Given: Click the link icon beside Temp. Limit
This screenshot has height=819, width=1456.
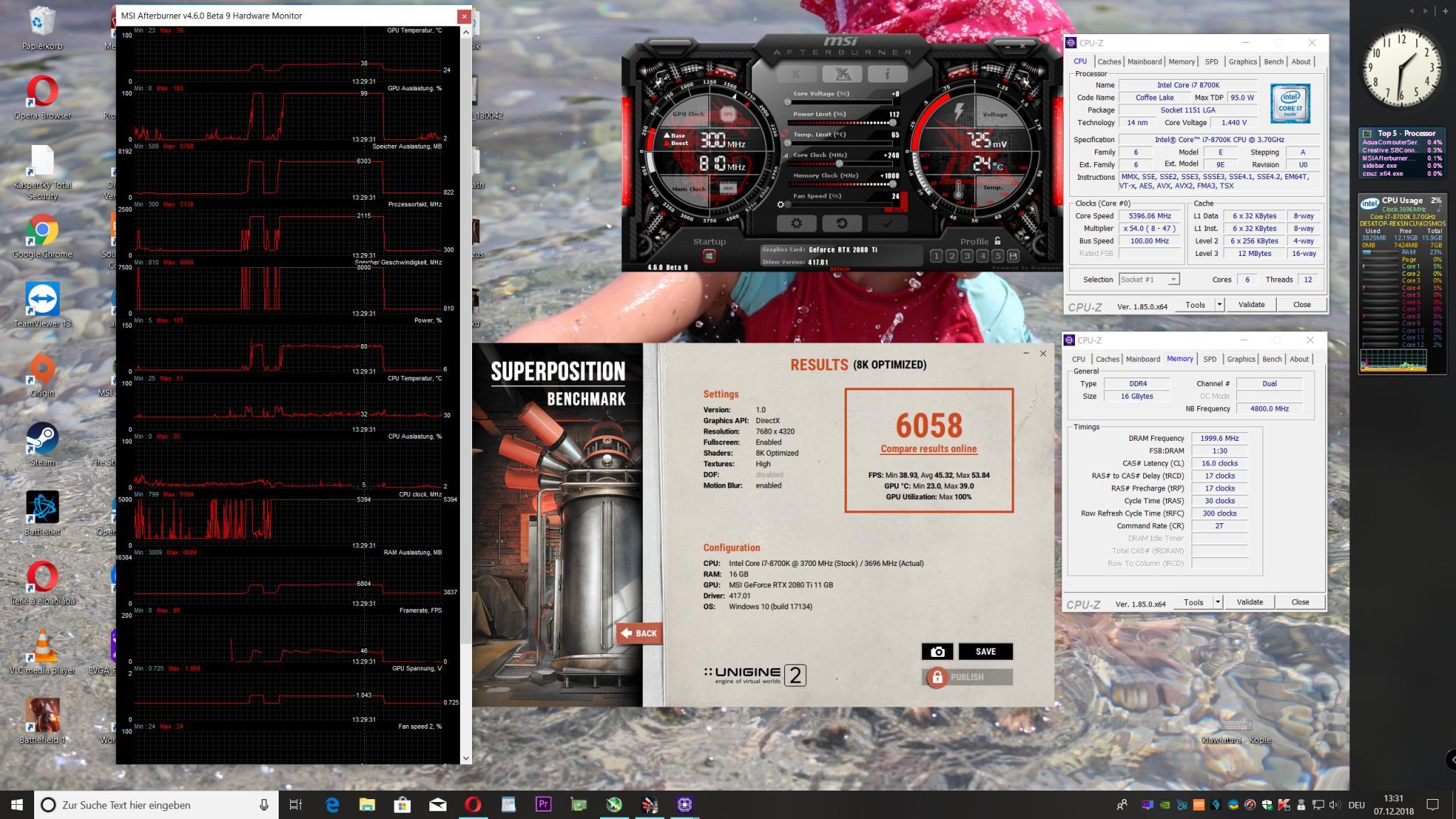Looking at the screenshot, I should [785, 133].
